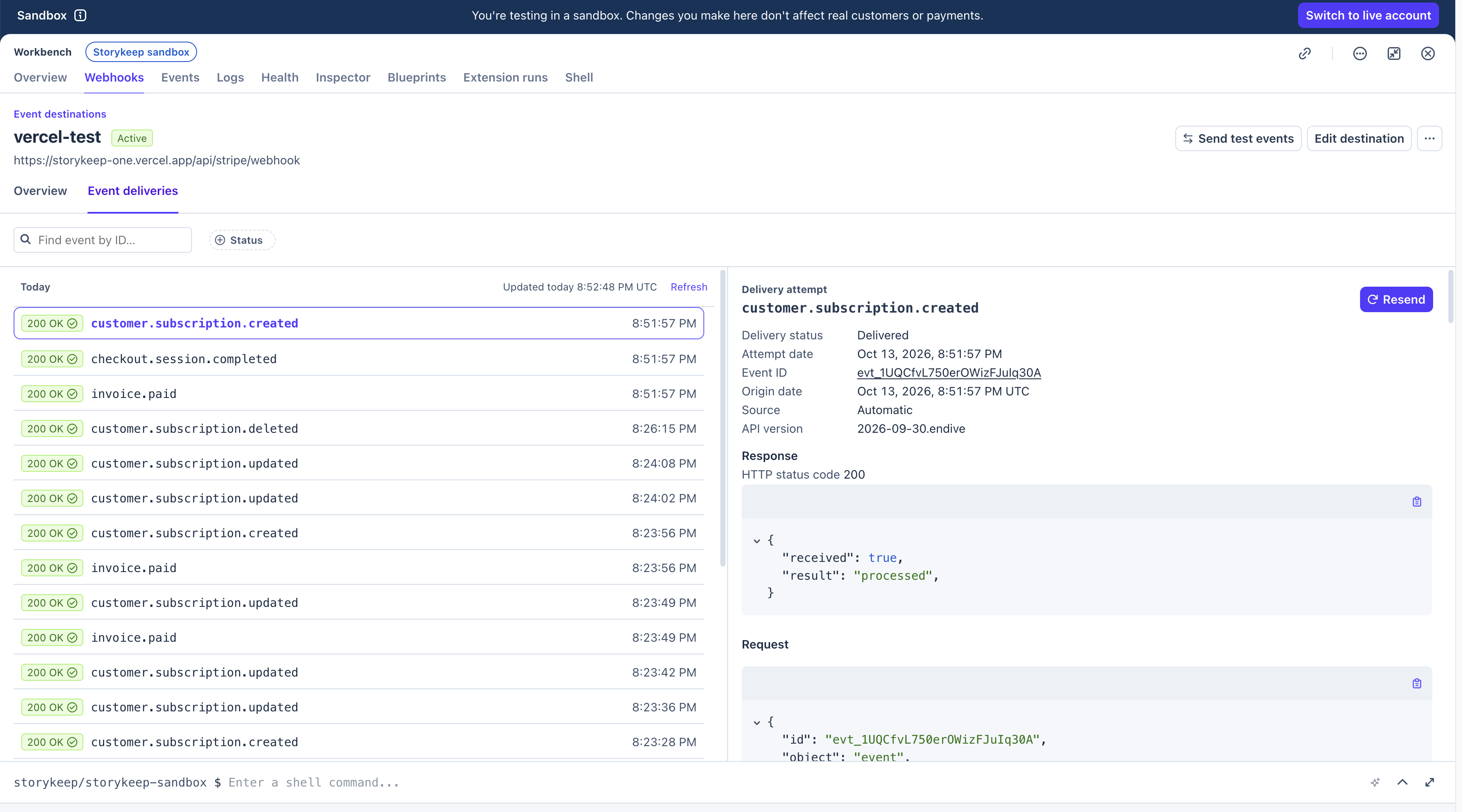
Task: Switch to the Overview workbench tab
Action: [40, 77]
